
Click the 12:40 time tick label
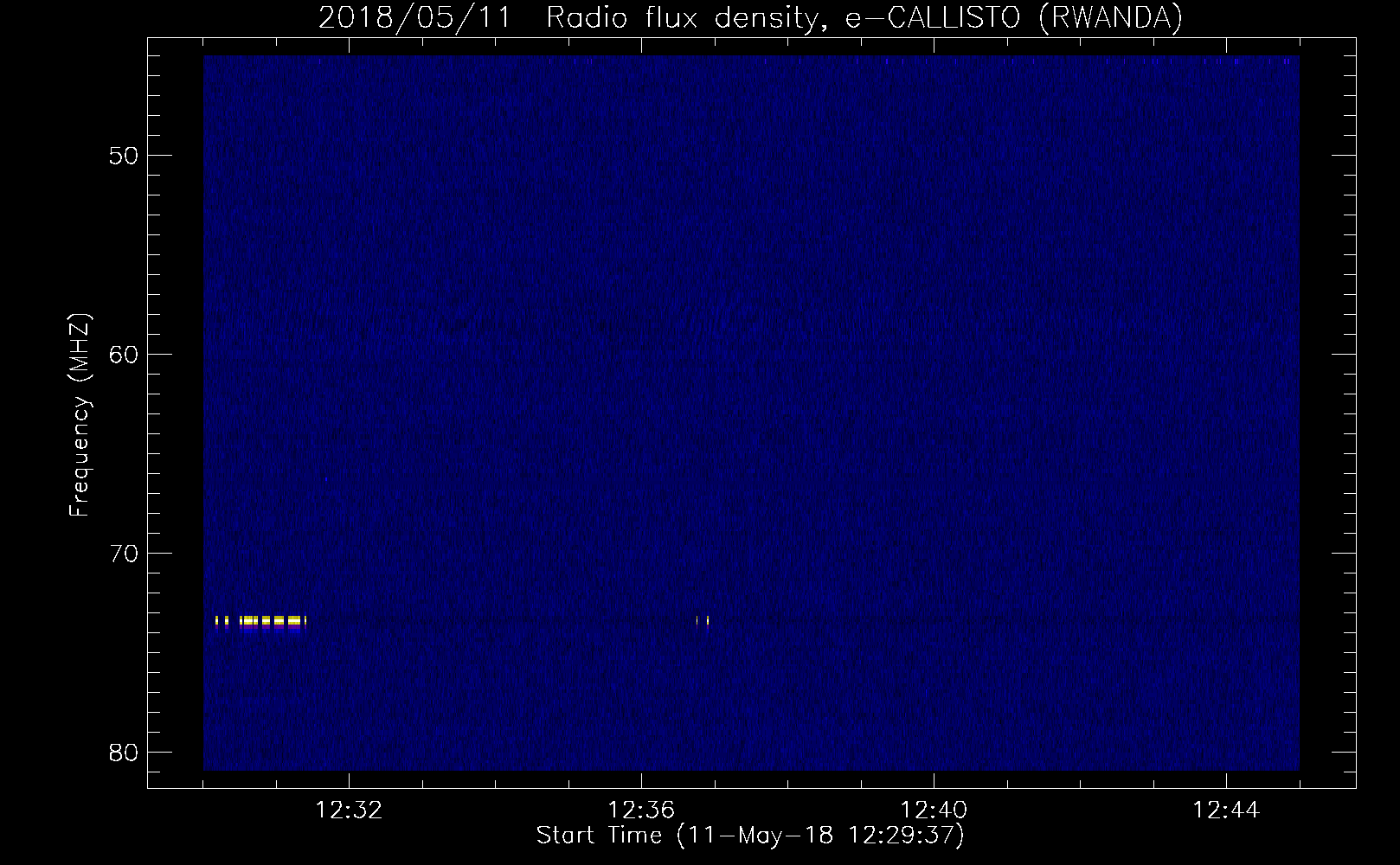pyautogui.click(x=934, y=811)
